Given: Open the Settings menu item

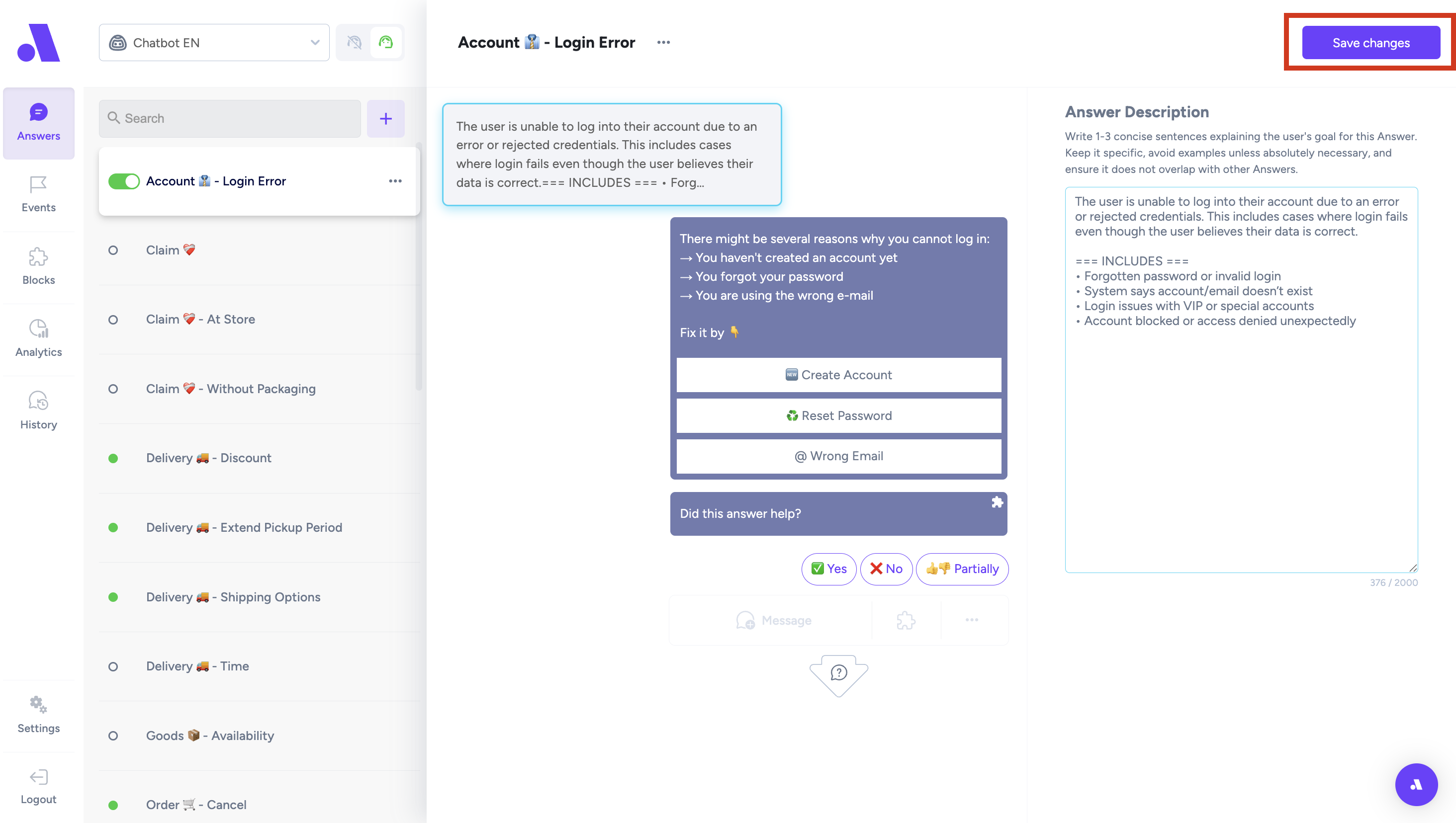Looking at the screenshot, I should point(38,715).
